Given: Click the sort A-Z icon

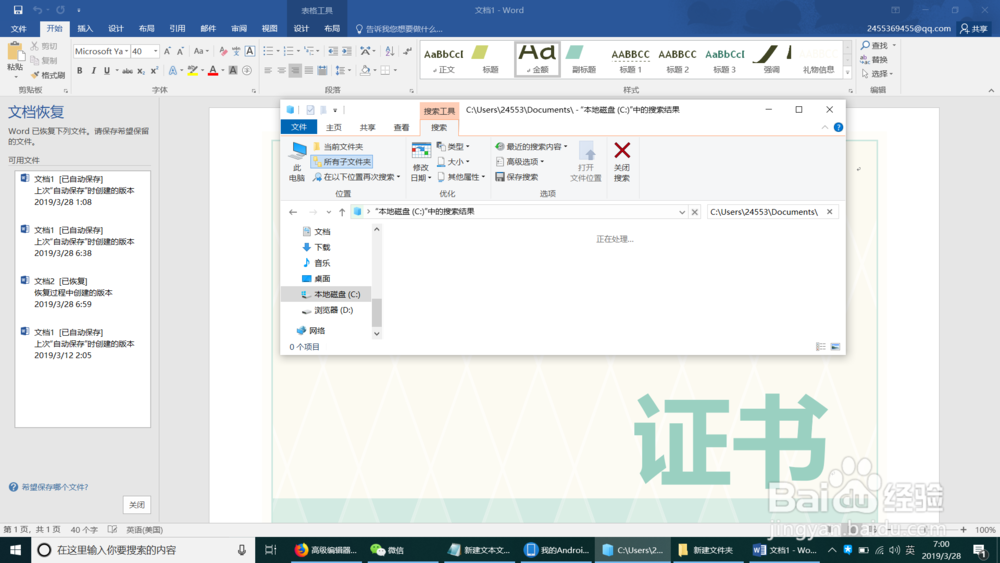Looking at the screenshot, I should [390, 51].
